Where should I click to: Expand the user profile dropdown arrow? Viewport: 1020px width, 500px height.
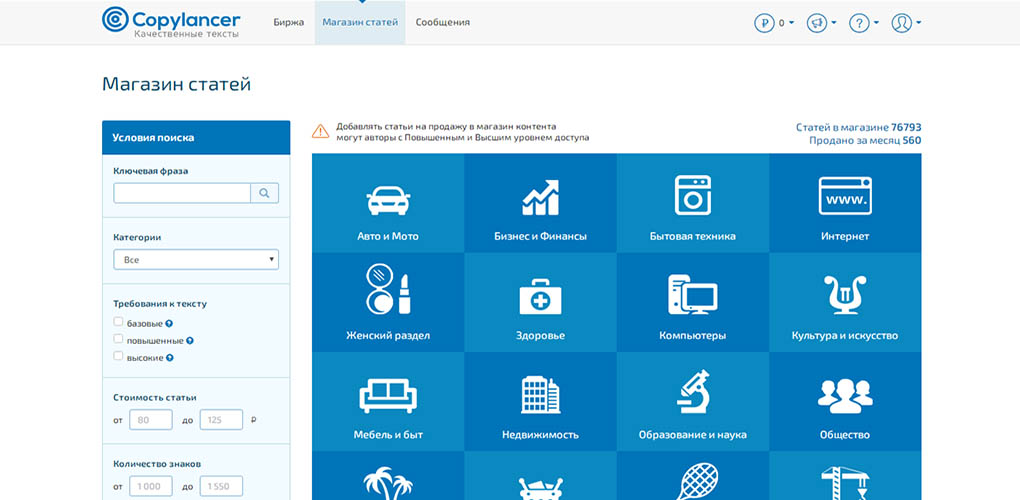(x=919, y=23)
